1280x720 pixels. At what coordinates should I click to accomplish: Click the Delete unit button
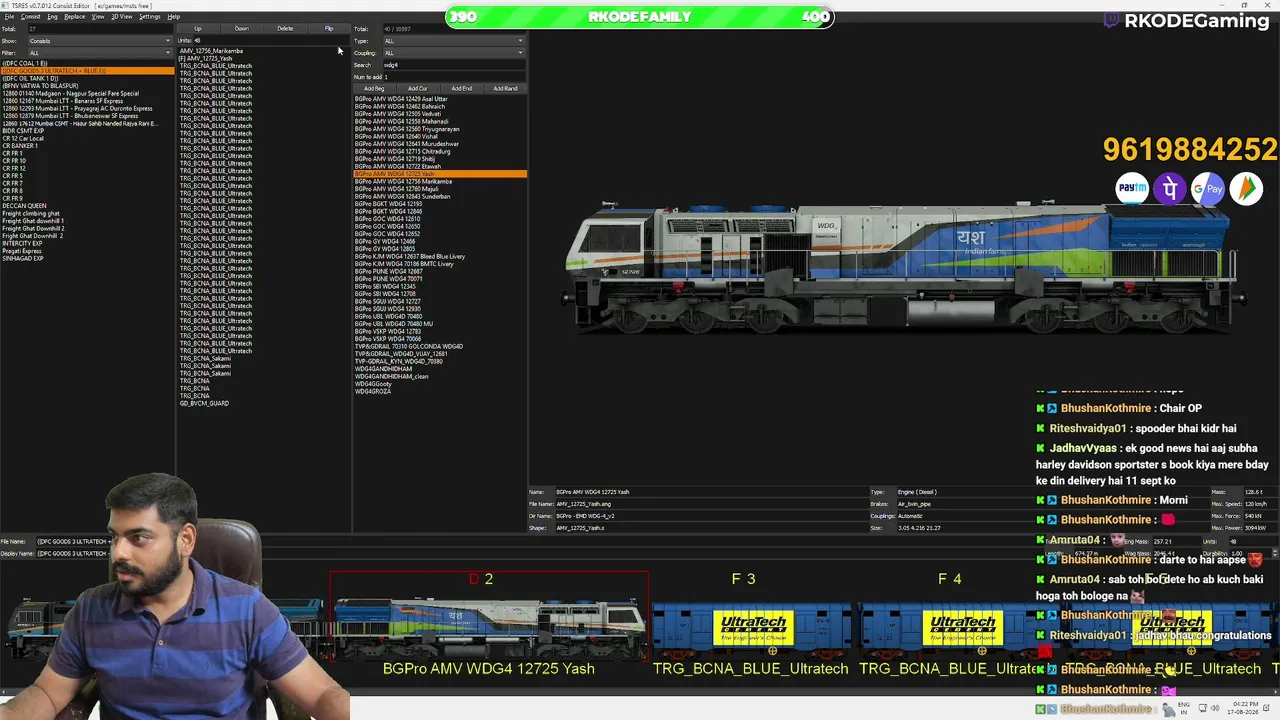pyautogui.click(x=285, y=29)
